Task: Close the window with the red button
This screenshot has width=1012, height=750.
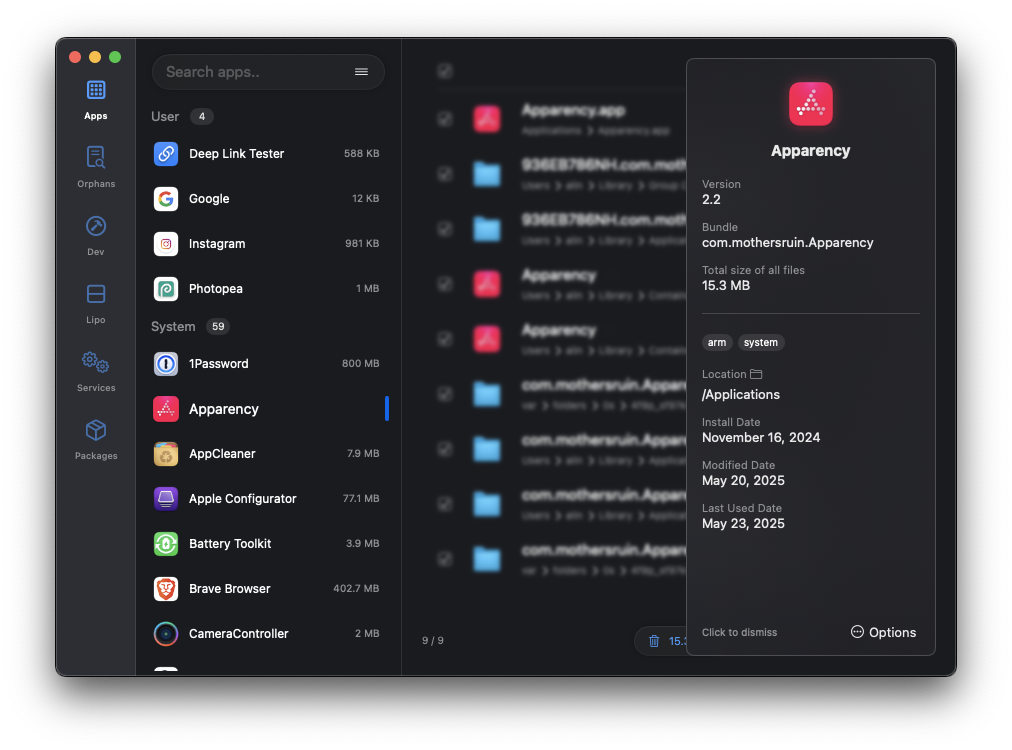Action: click(75, 57)
